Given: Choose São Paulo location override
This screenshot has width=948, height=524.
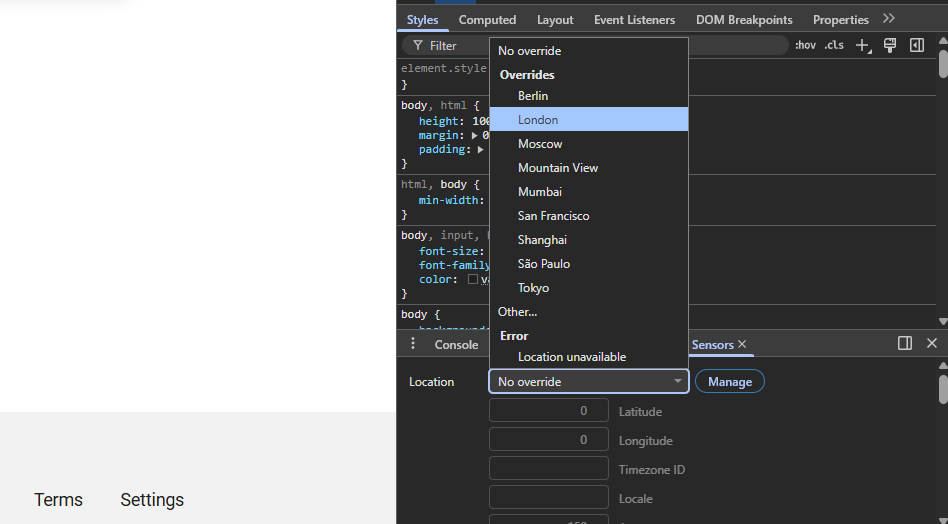Looking at the screenshot, I should tap(588, 264).
